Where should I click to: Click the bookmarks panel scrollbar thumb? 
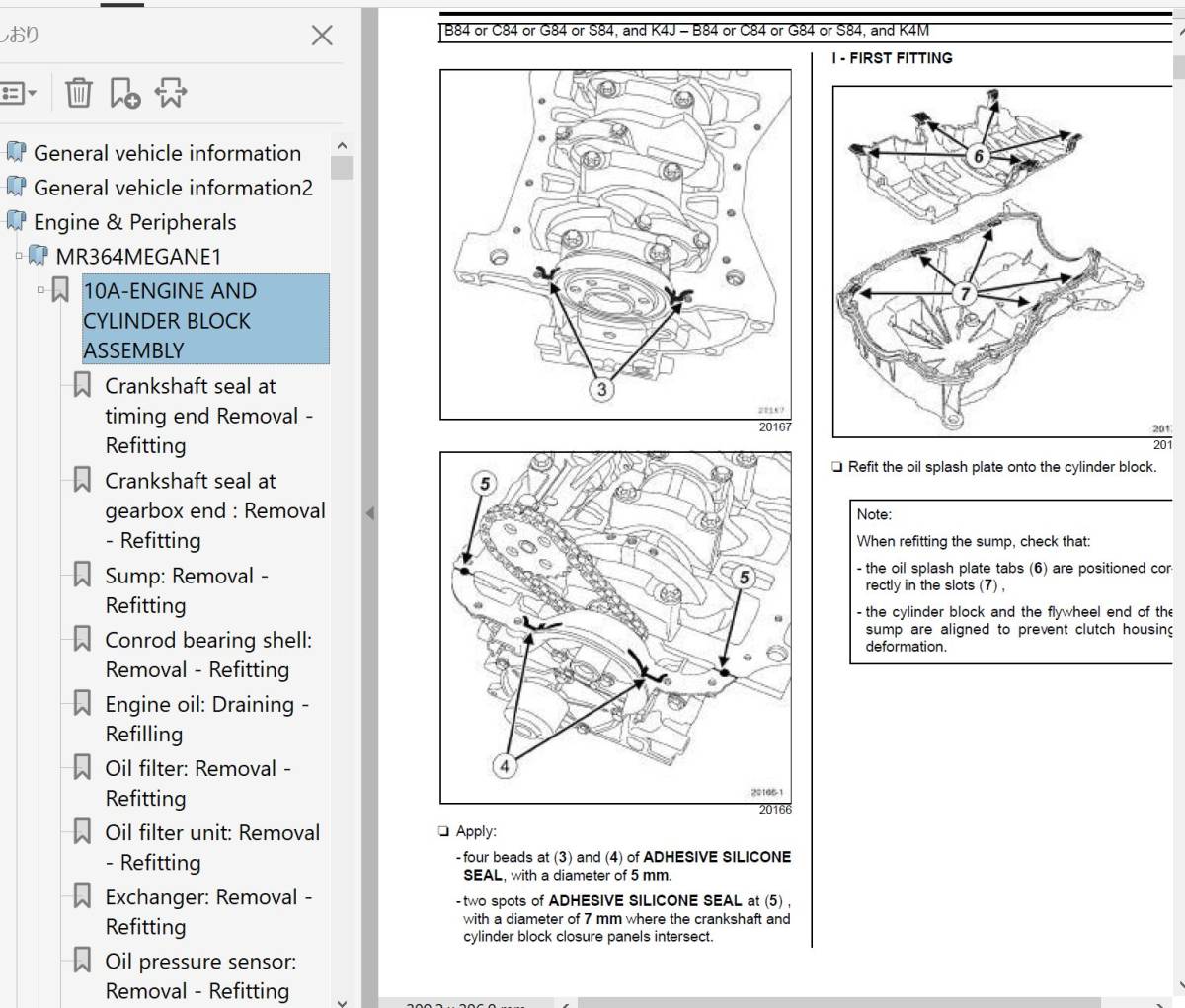pos(342,168)
